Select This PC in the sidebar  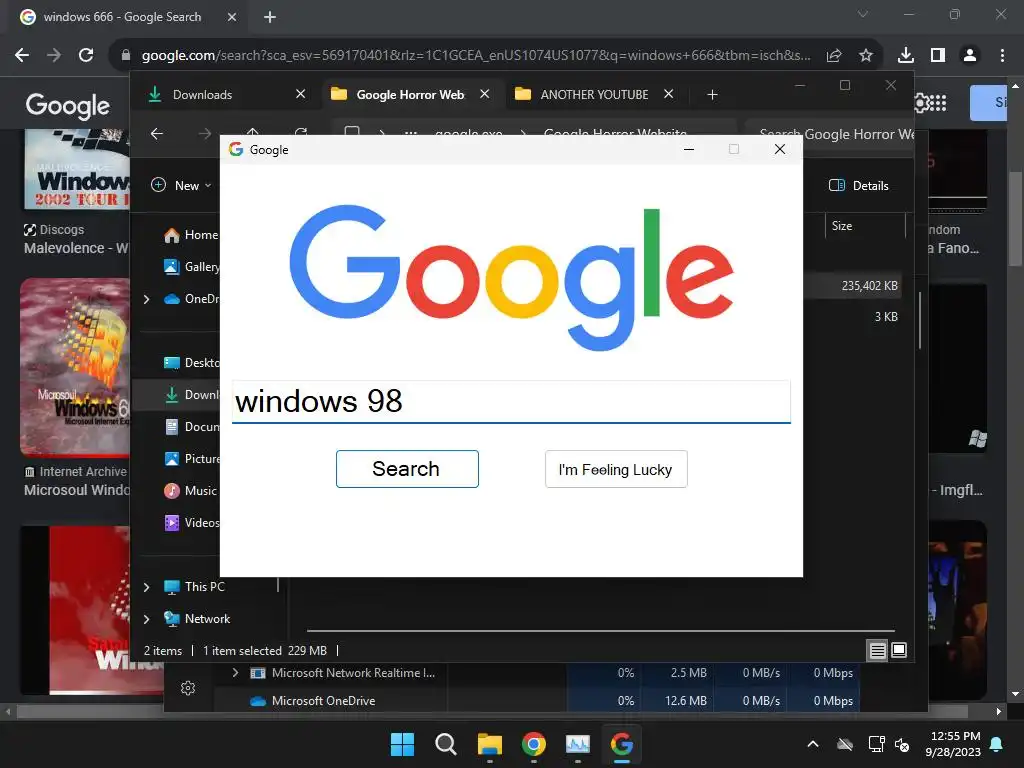(195, 586)
